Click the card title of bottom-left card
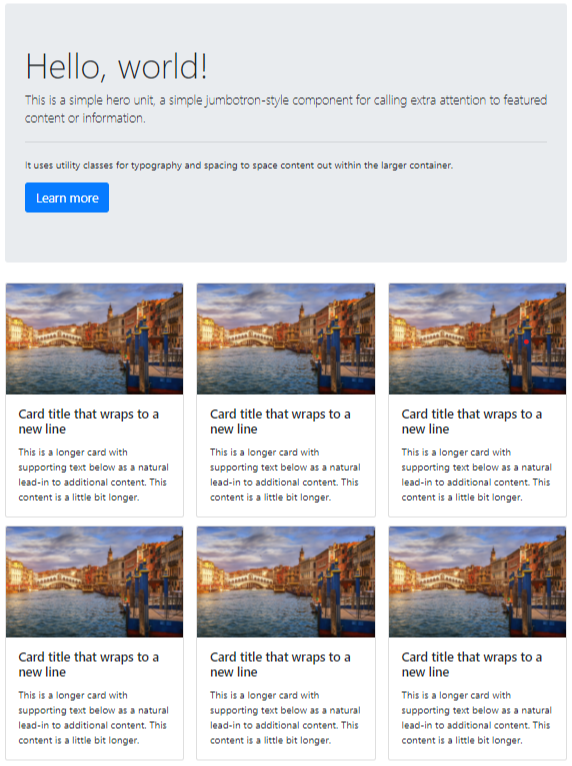This screenshot has height=766, width=572. pyautogui.click(x=89, y=664)
